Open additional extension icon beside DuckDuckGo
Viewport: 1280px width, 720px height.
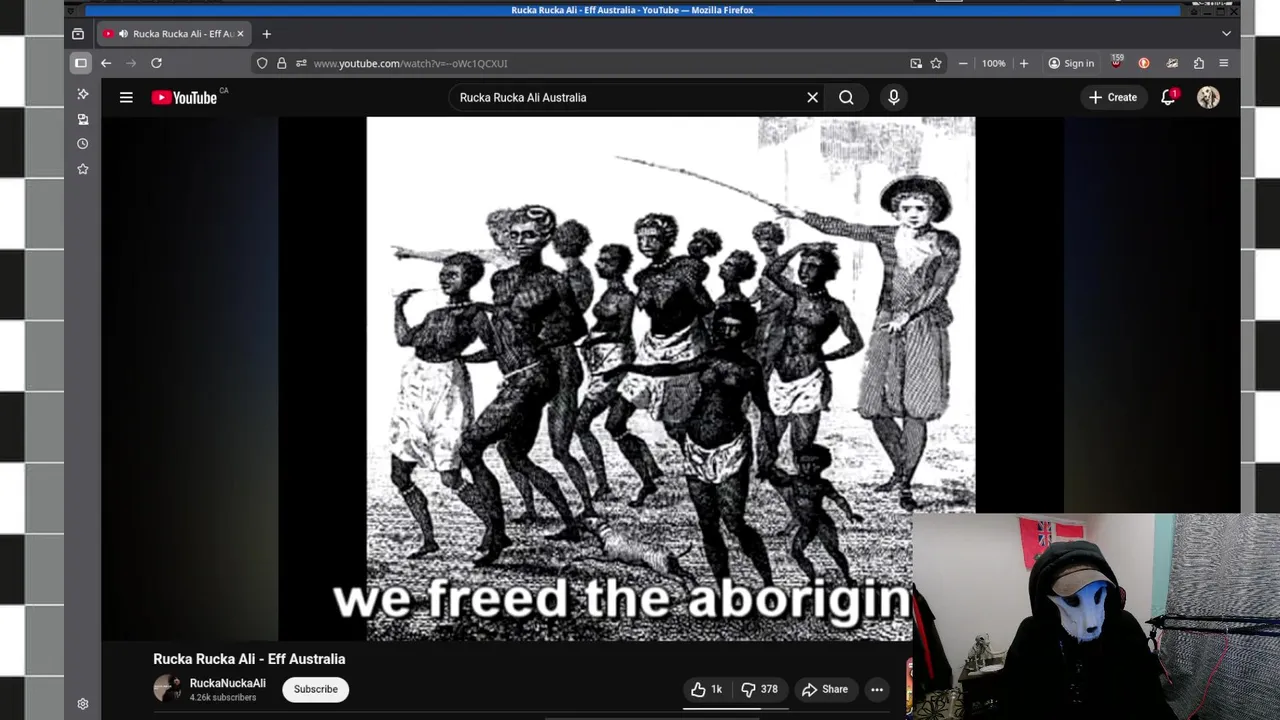coord(1172,63)
